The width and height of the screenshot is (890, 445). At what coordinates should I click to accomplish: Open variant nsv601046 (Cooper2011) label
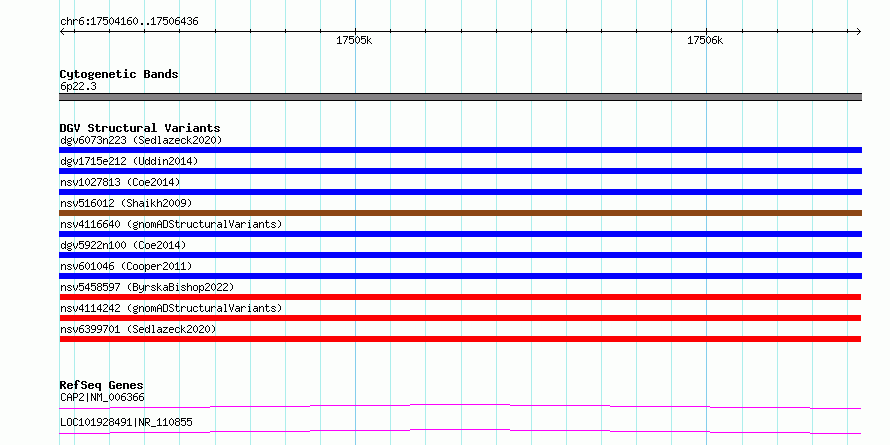click(x=126, y=266)
